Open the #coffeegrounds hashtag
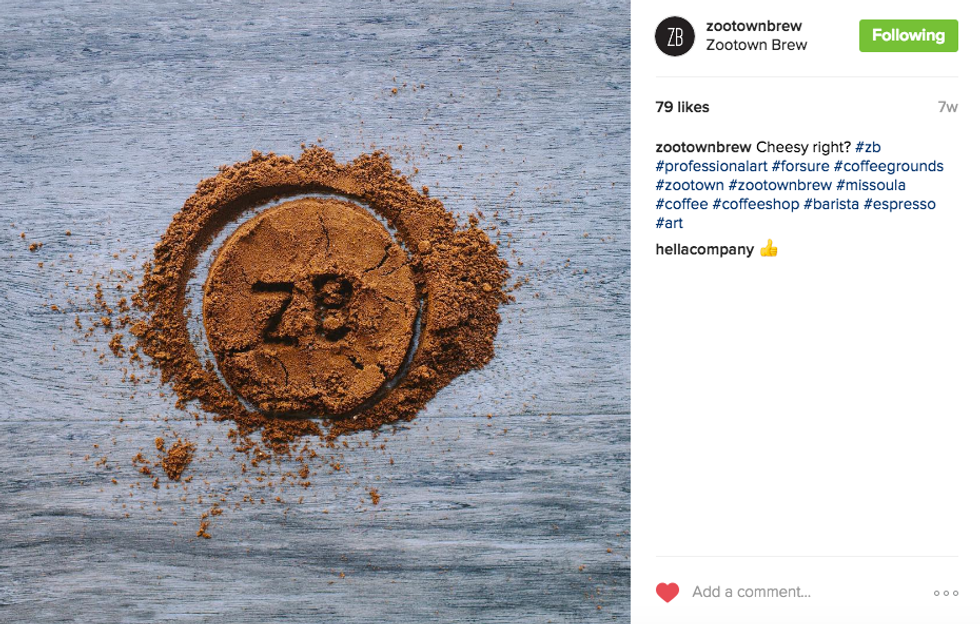Image resolution: width=980 pixels, height=624 pixels. point(889,166)
